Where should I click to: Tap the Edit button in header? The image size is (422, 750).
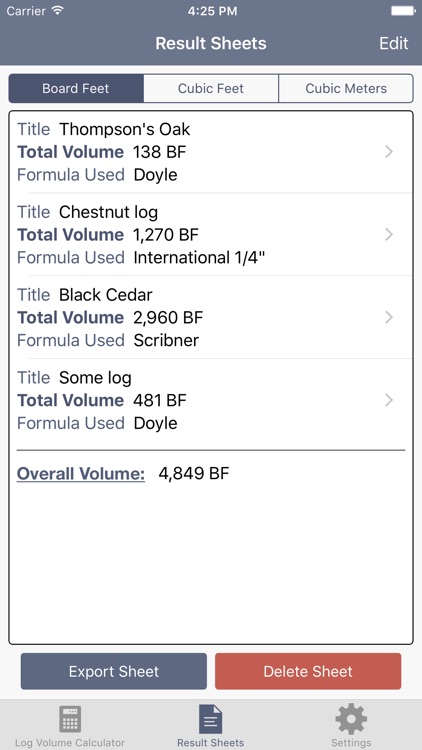point(394,43)
